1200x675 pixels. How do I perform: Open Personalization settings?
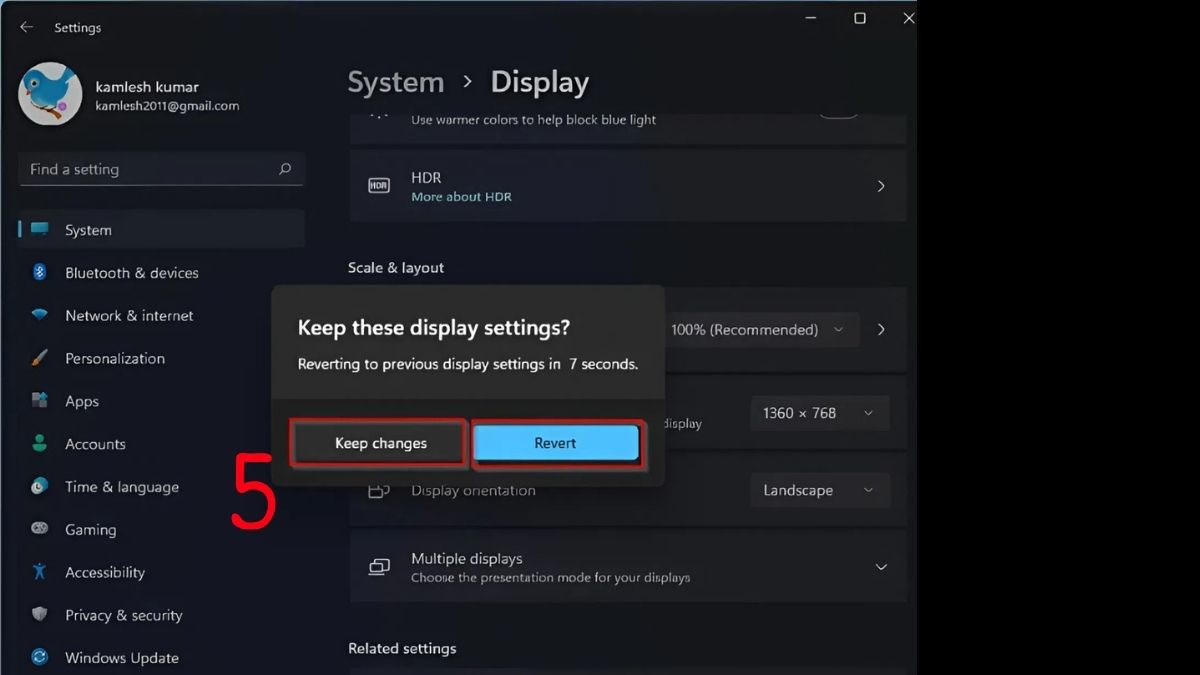coord(162,358)
